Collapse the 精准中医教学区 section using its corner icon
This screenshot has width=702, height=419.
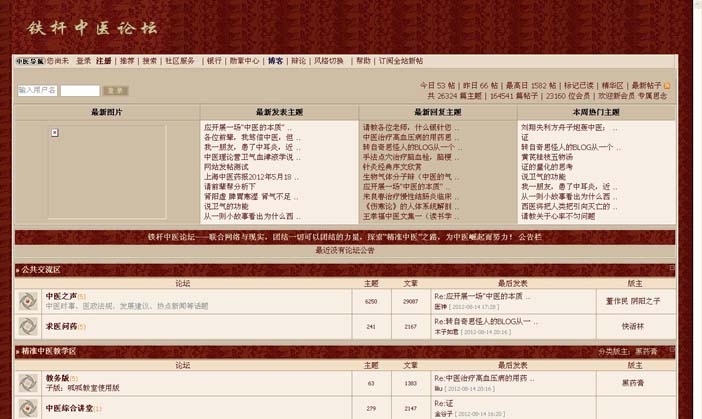672,349
